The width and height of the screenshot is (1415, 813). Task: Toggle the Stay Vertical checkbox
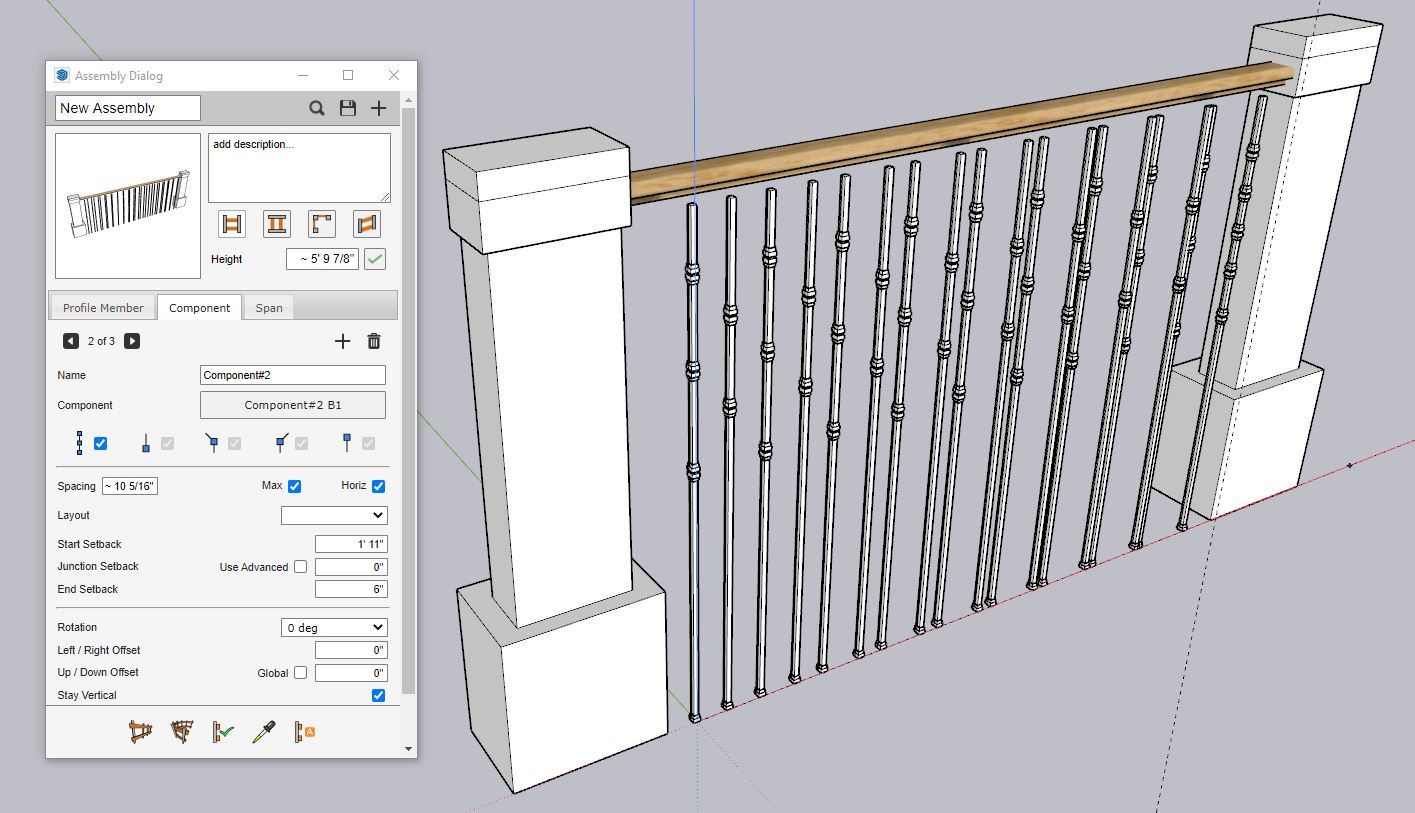pos(378,695)
